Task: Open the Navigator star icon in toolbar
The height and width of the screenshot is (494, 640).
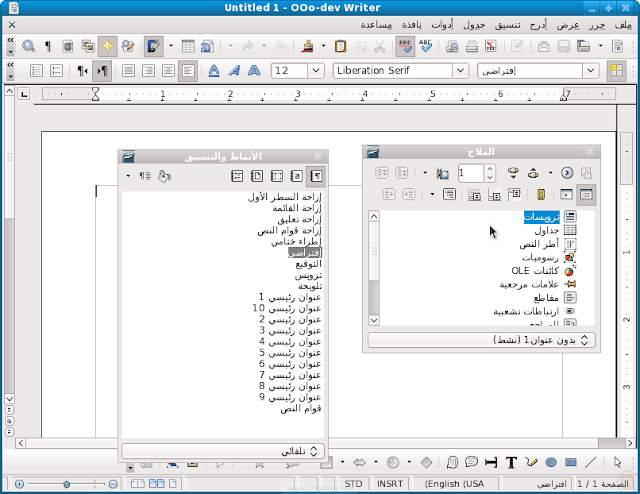Action: [107, 46]
